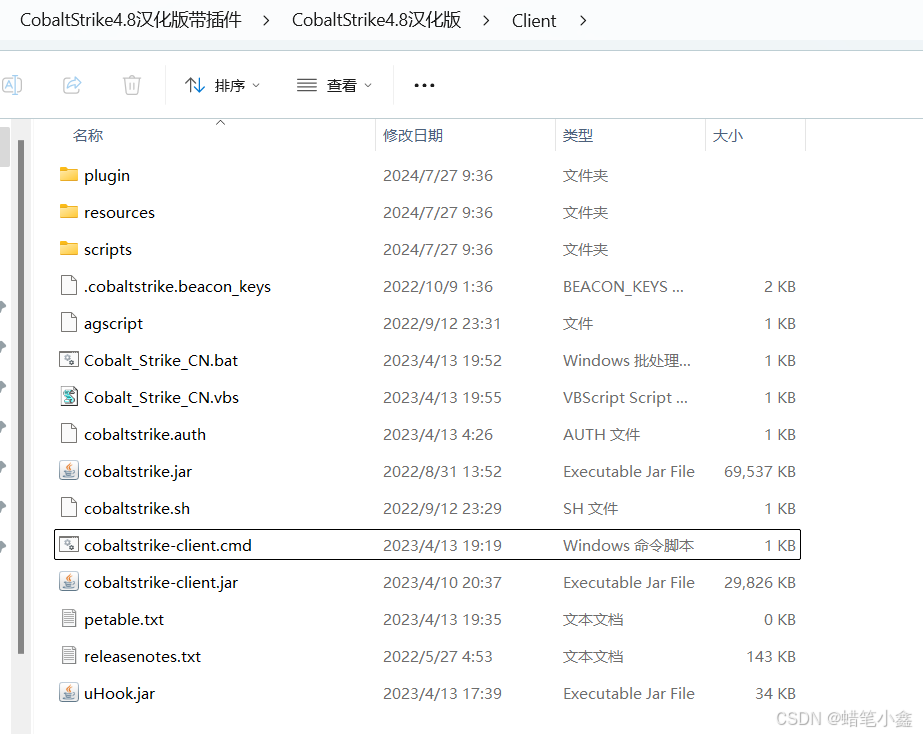Click the agscript file icon
The width and height of the screenshot is (923, 734).
click(x=69, y=323)
